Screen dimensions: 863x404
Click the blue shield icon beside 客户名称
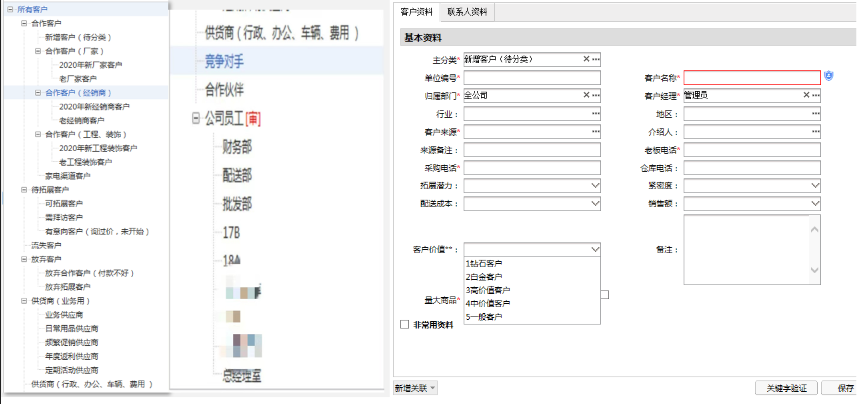pos(828,76)
